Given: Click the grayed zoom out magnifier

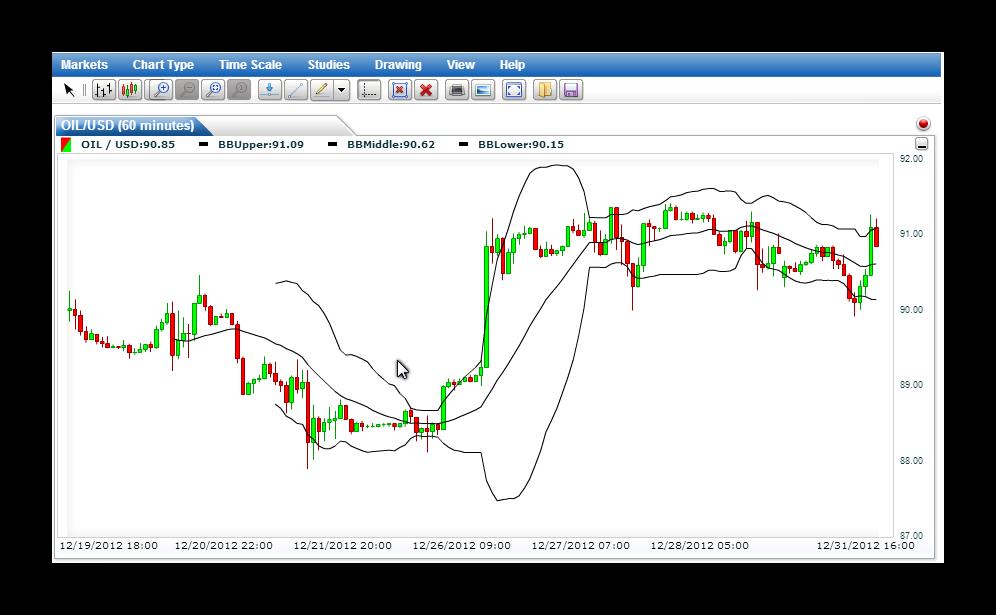Looking at the screenshot, I should (187, 90).
